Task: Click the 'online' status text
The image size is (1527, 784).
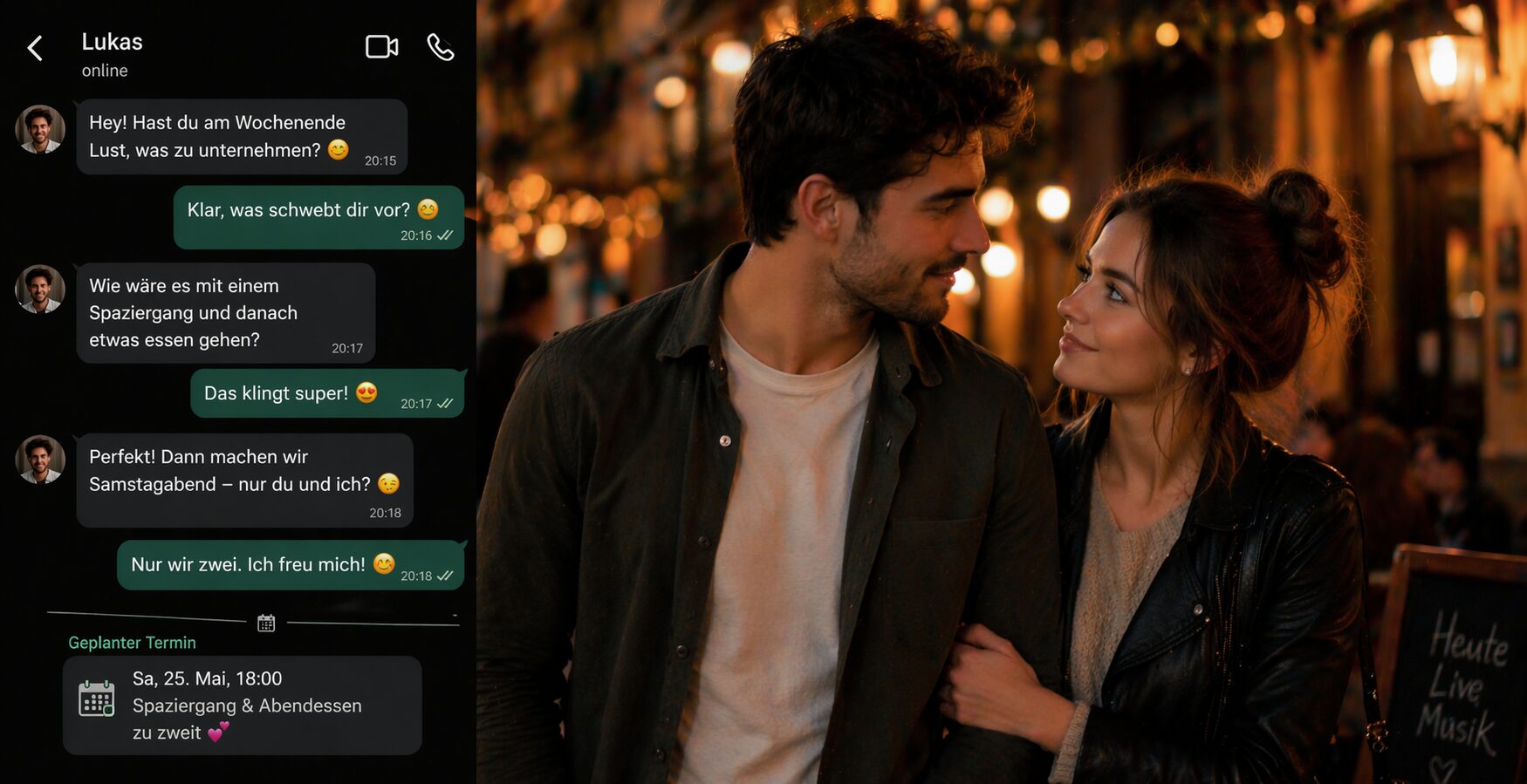Action: click(105, 71)
